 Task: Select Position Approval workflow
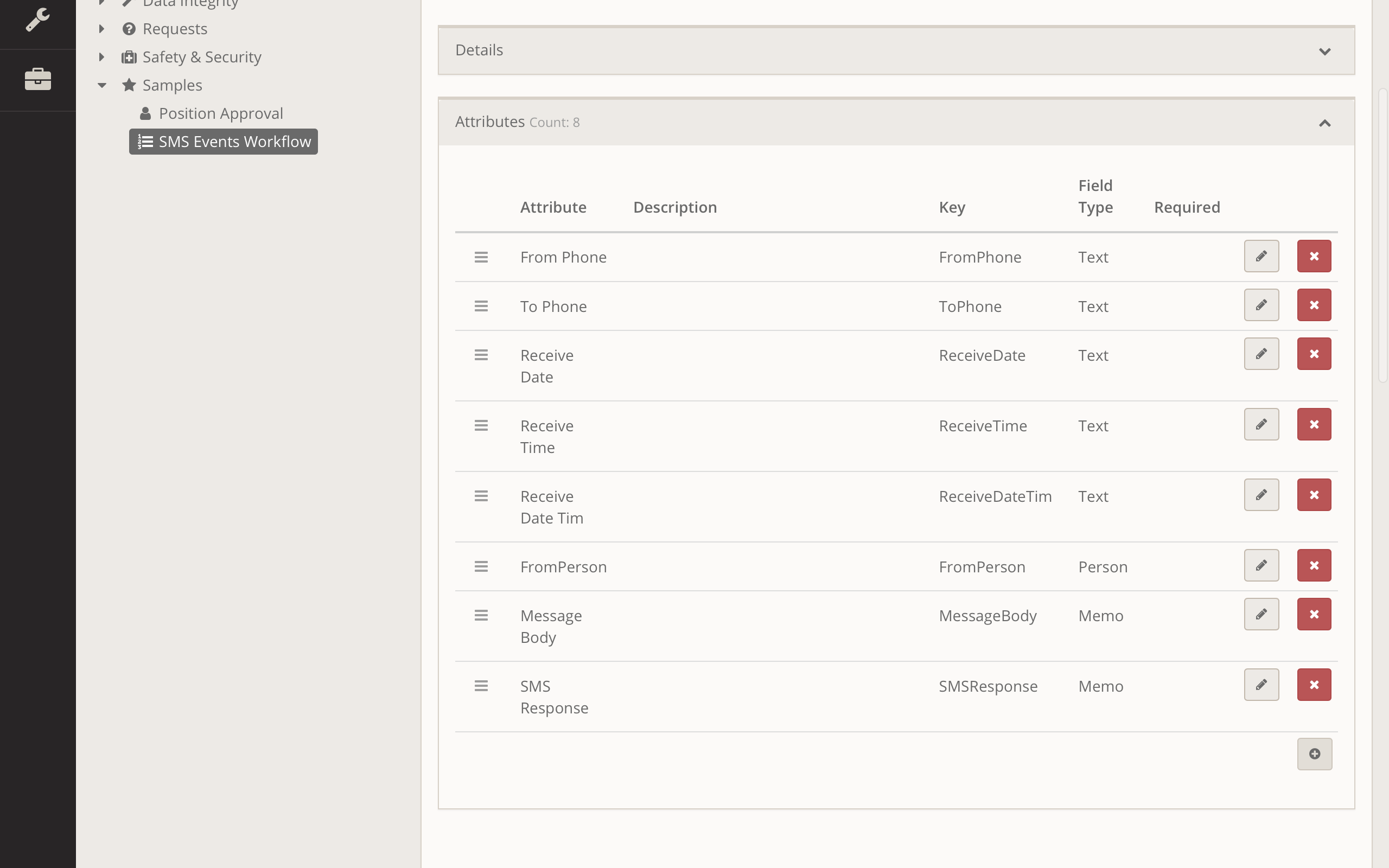[x=220, y=113]
